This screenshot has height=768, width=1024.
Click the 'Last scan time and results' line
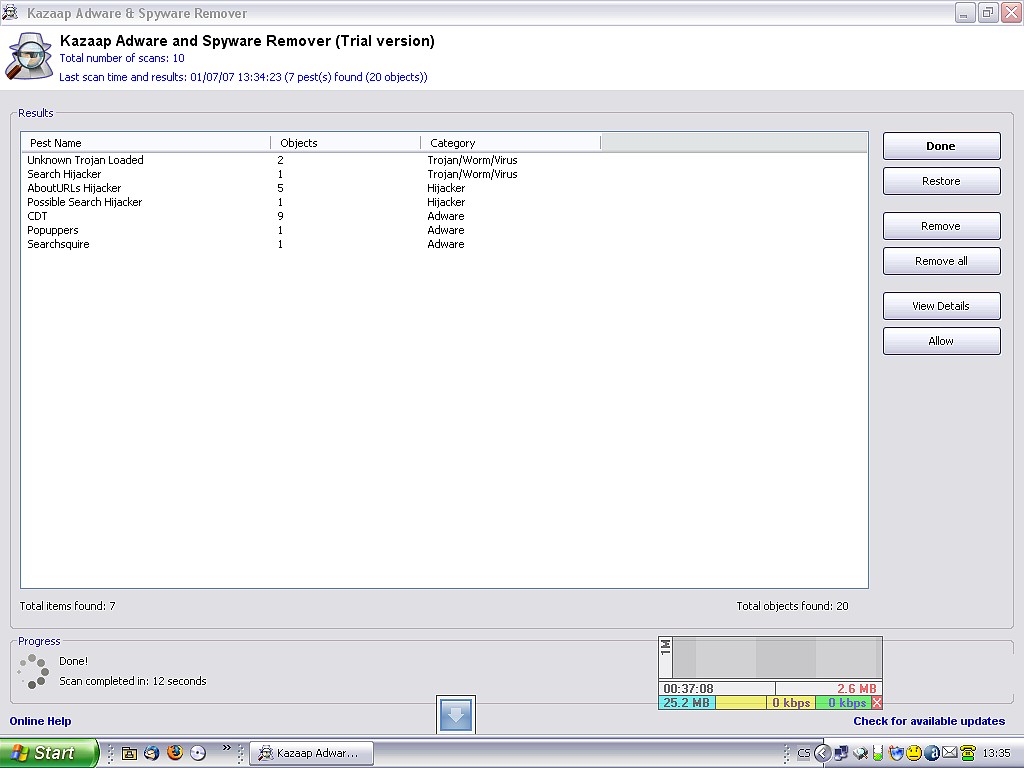(243, 77)
